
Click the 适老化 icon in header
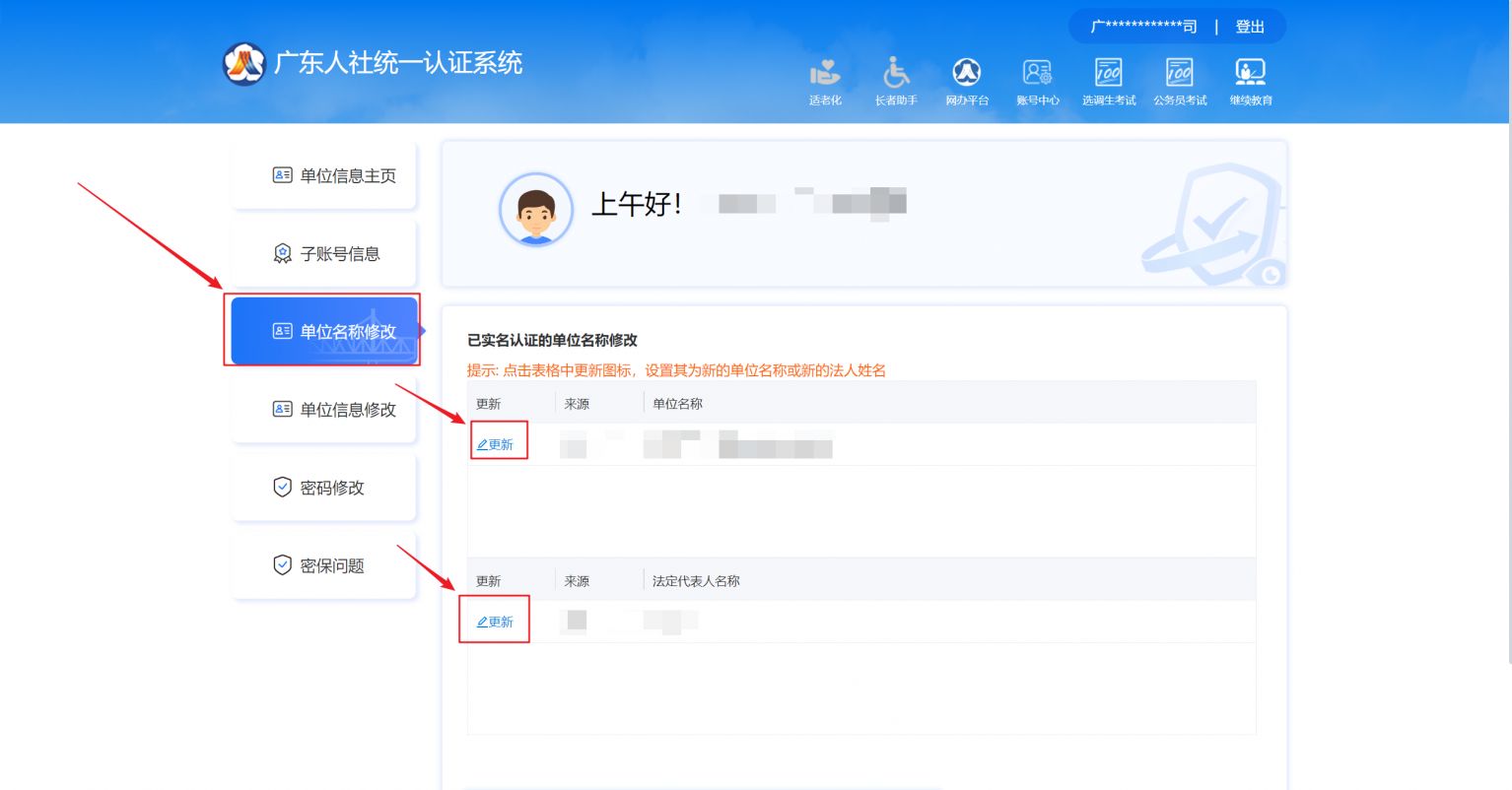825,74
